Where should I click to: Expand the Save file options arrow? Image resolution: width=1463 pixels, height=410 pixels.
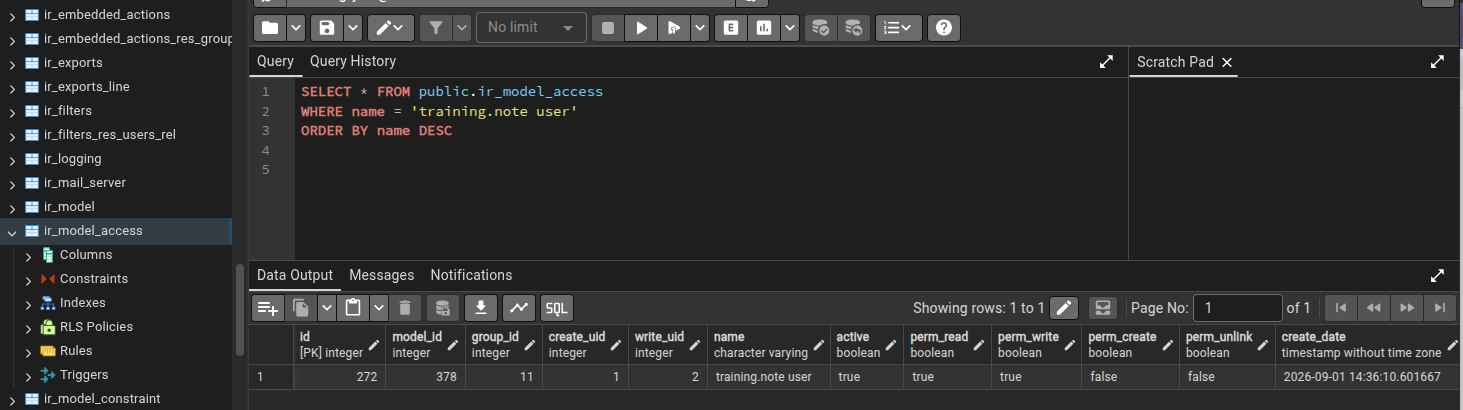click(352, 28)
